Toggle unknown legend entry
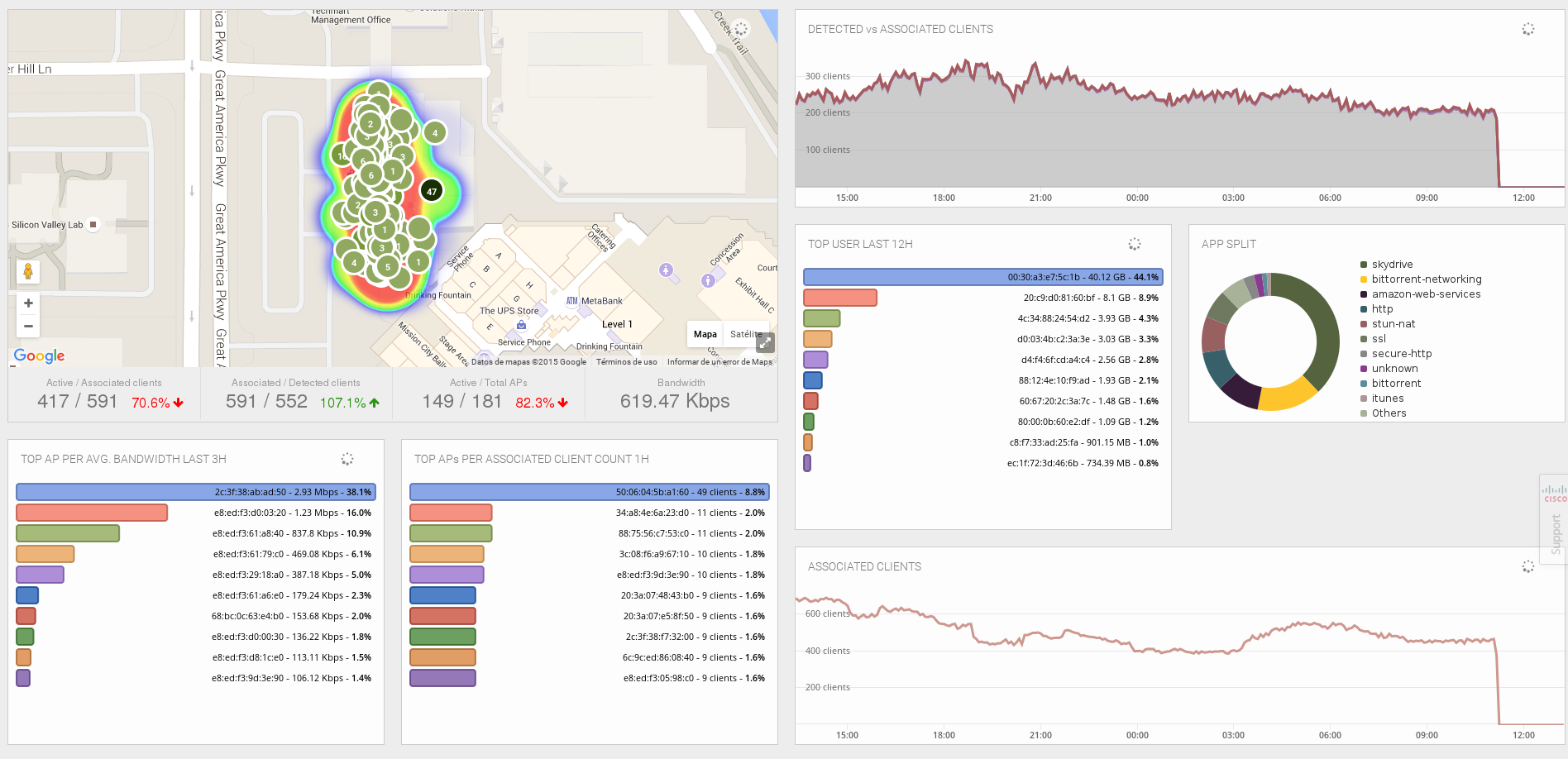This screenshot has width=1568, height=759. click(1389, 369)
